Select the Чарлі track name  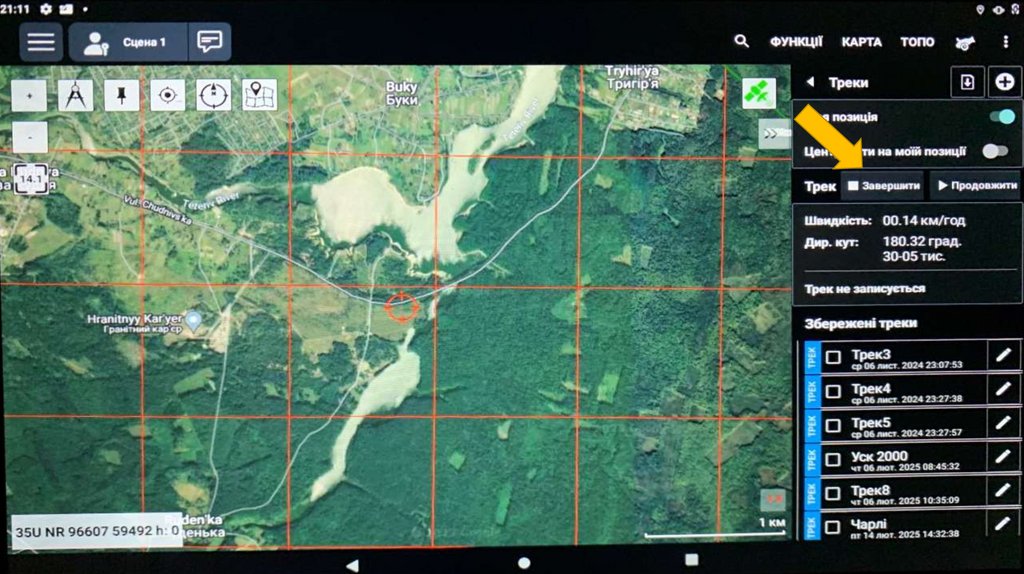(x=869, y=524)
